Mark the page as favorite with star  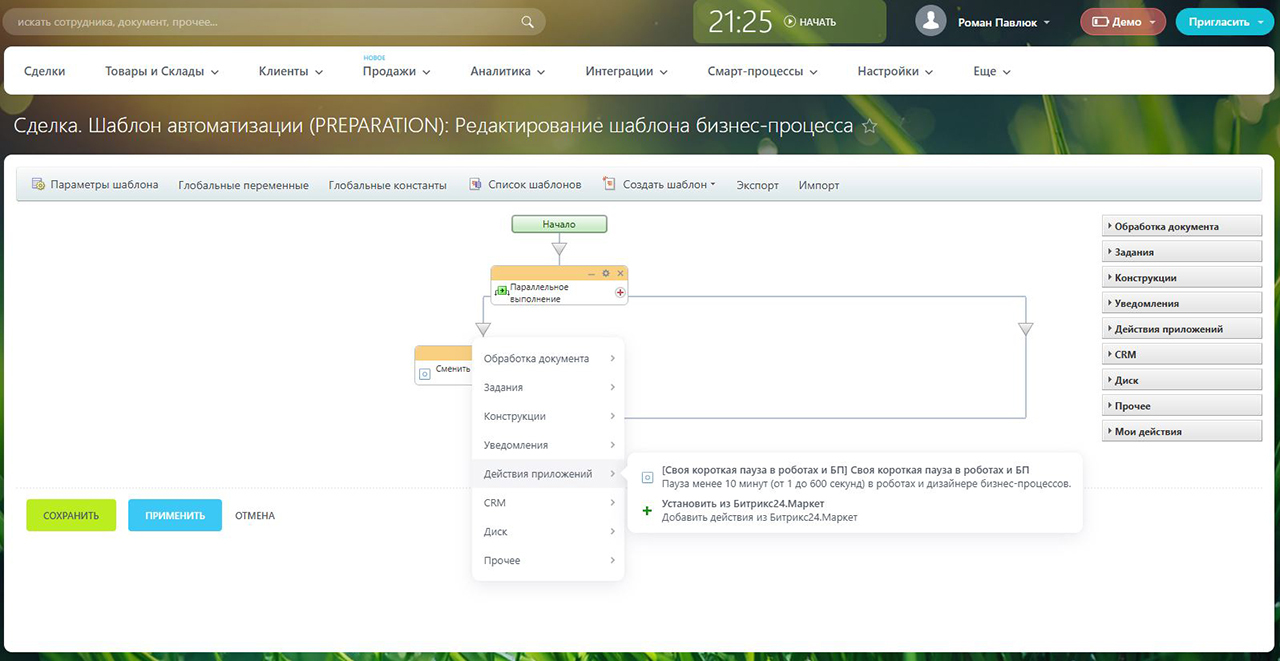coord(870,126)
